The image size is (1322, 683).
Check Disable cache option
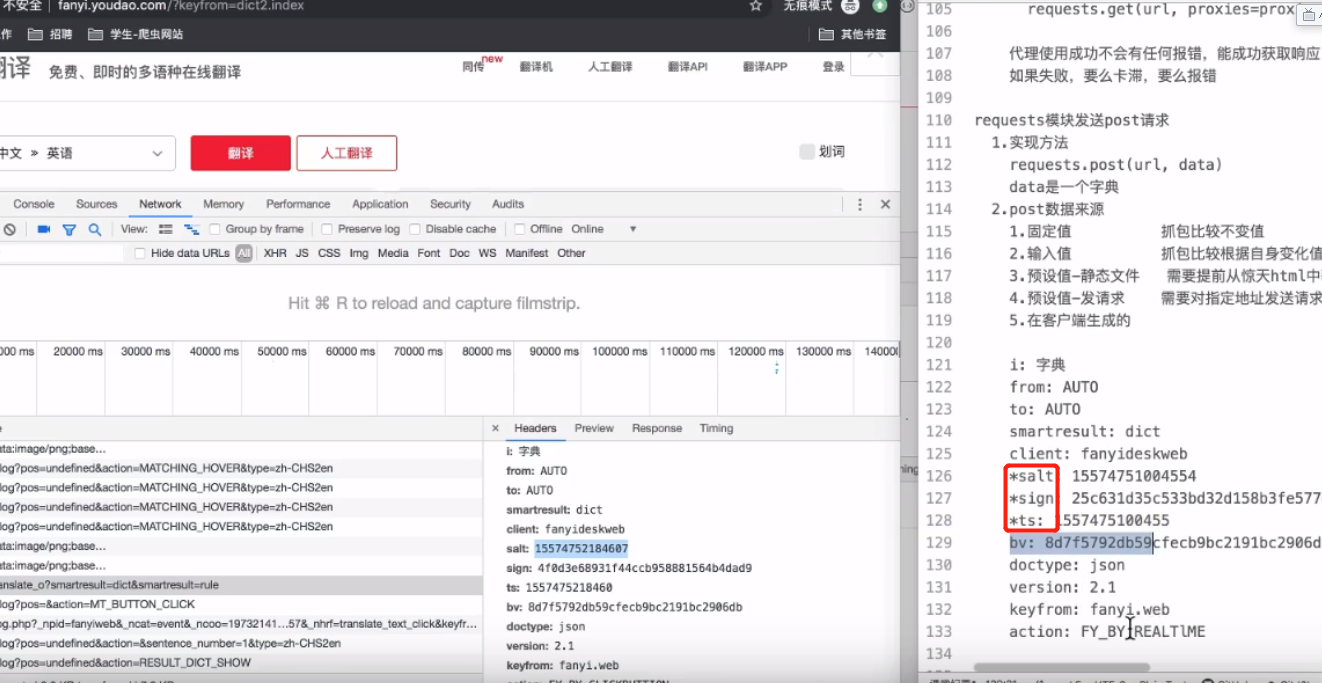[416, 229]
